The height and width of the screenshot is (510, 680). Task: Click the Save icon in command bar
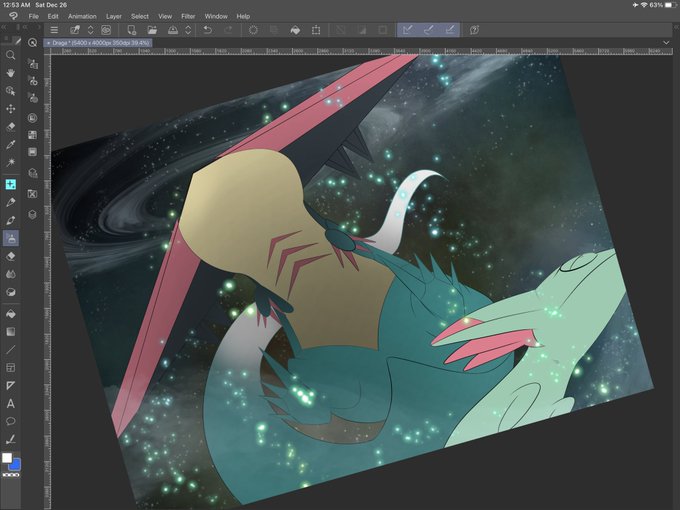click(173, 30)
